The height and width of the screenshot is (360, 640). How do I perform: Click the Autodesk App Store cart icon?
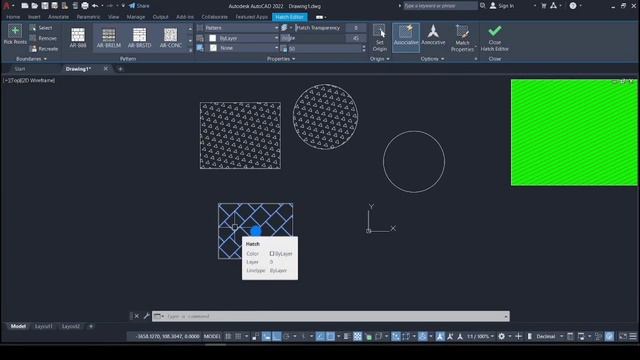tap(544, 6)
